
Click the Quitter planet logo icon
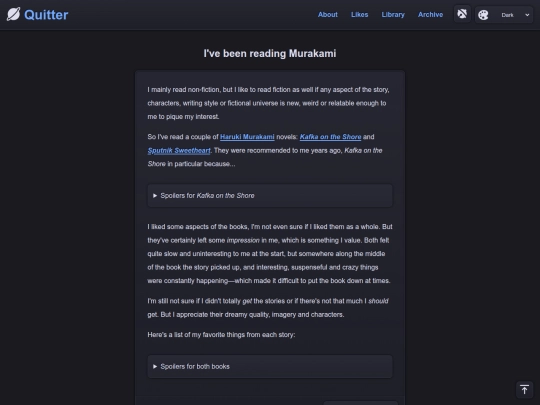coord(13,14)
